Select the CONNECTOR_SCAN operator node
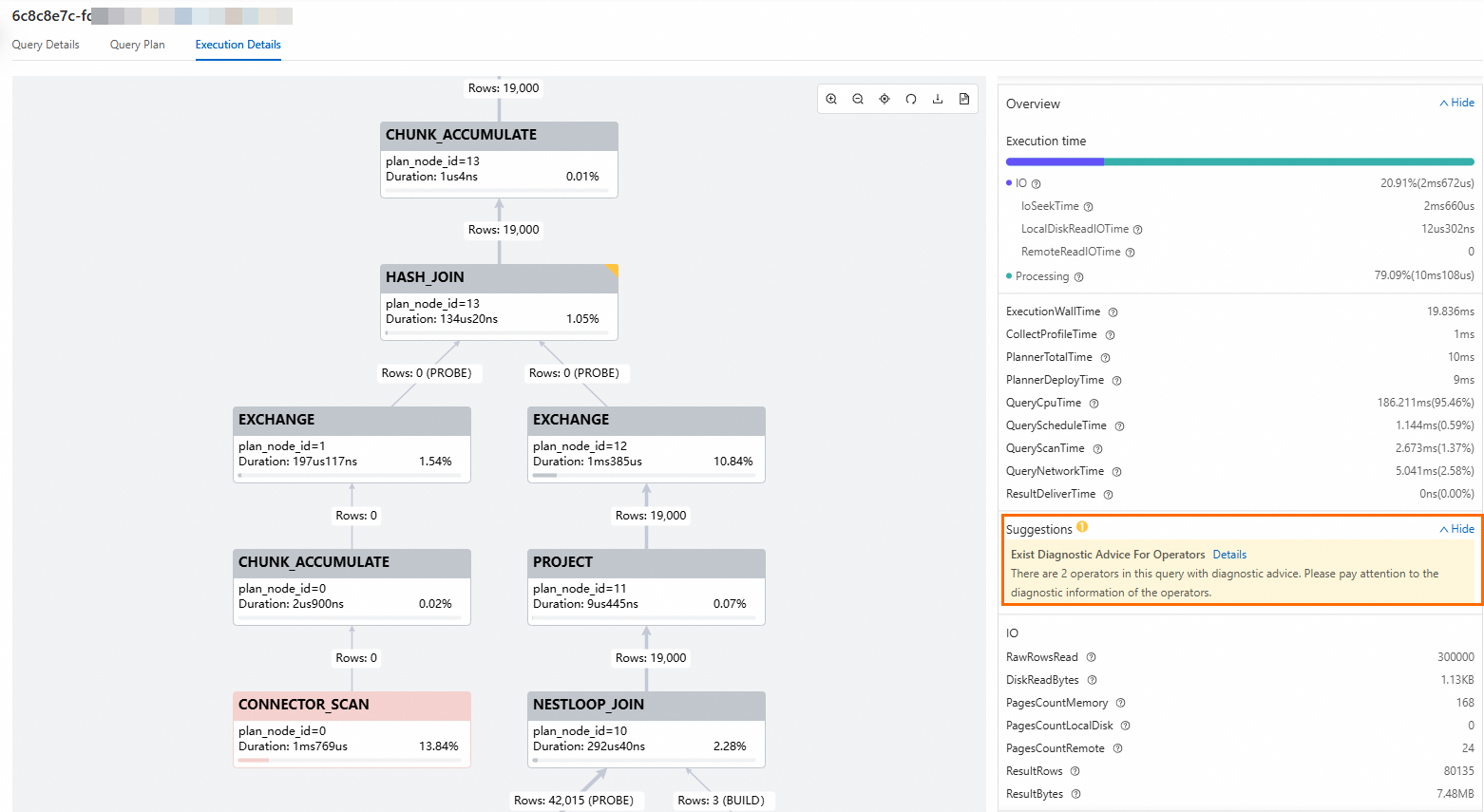The height and width of the screenshot is (812, 1484). point(352,729)
